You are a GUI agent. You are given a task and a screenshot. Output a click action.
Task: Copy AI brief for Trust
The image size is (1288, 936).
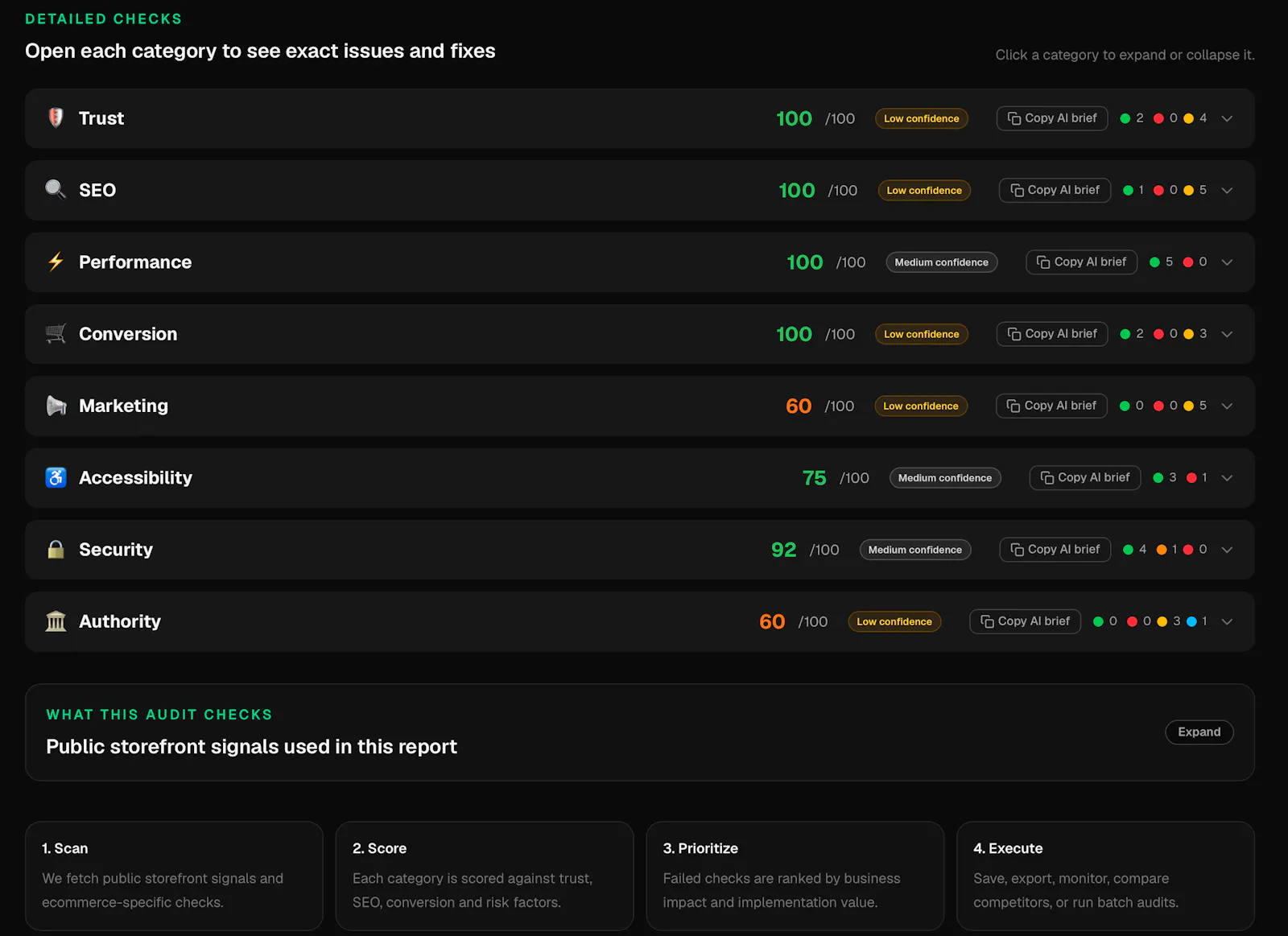click(1052, 118)
